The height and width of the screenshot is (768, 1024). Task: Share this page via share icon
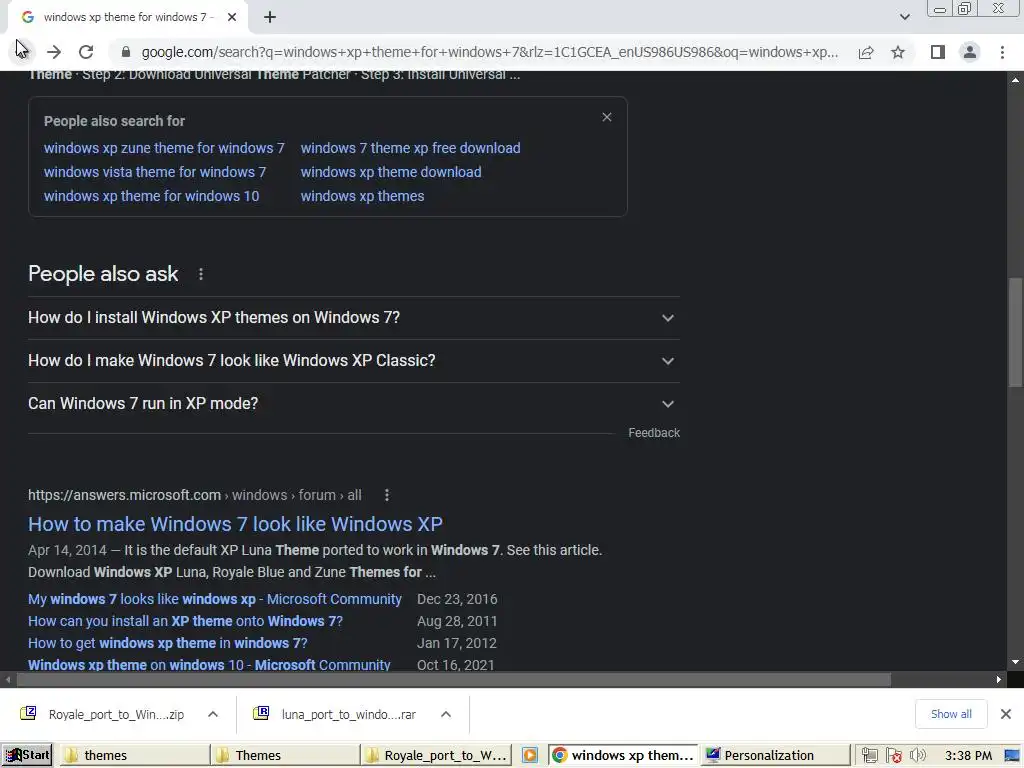coord(866,52)
